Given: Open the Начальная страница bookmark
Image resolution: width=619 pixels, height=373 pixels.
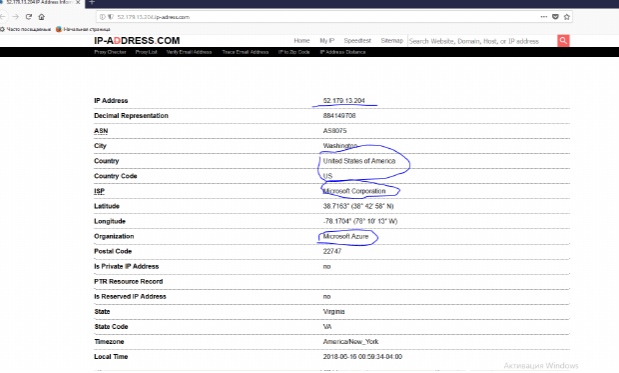Looking at the screenshot, I should pos(83,29).
